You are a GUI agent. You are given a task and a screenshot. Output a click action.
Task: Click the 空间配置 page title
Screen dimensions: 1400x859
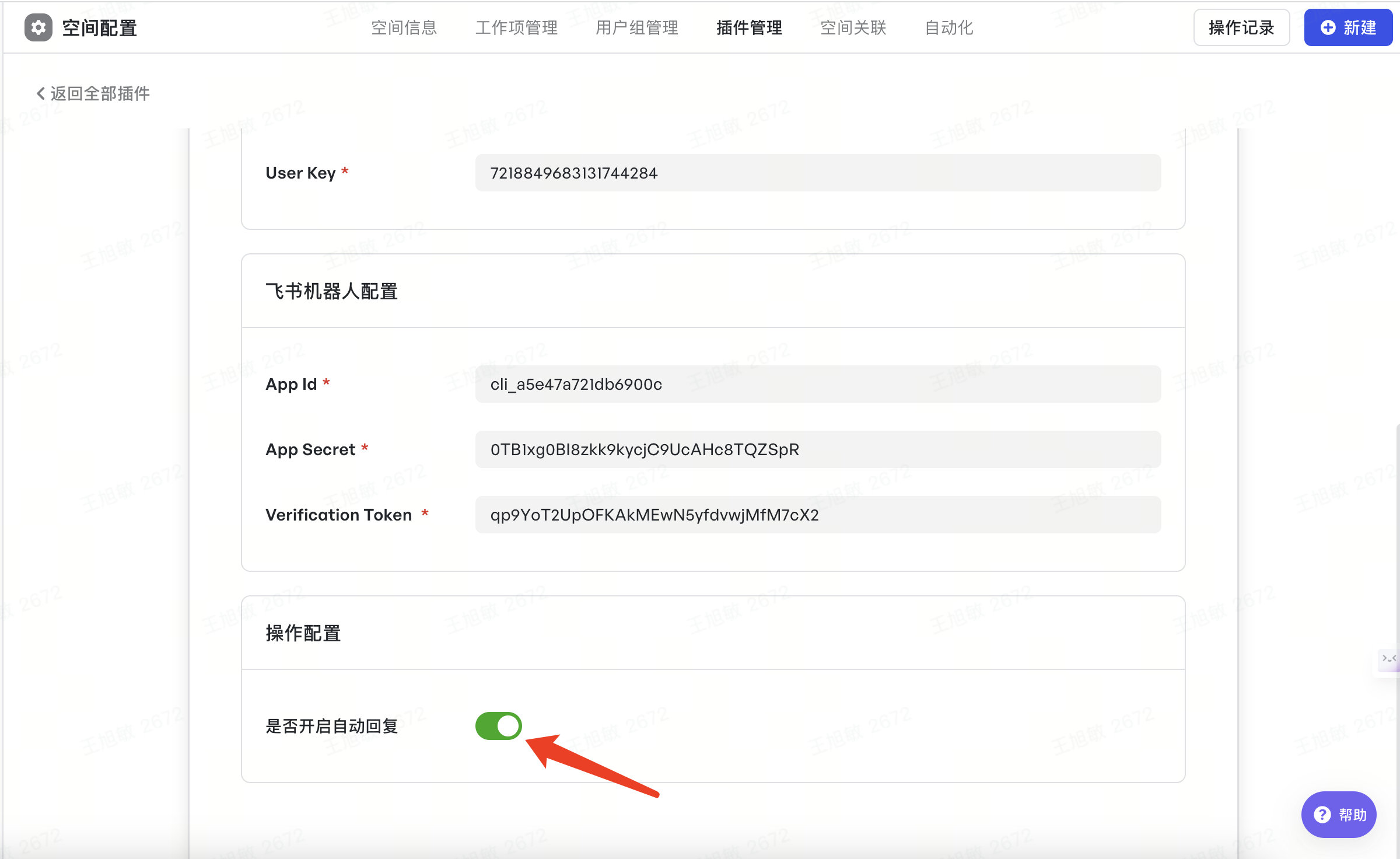(x=99, y=27)
